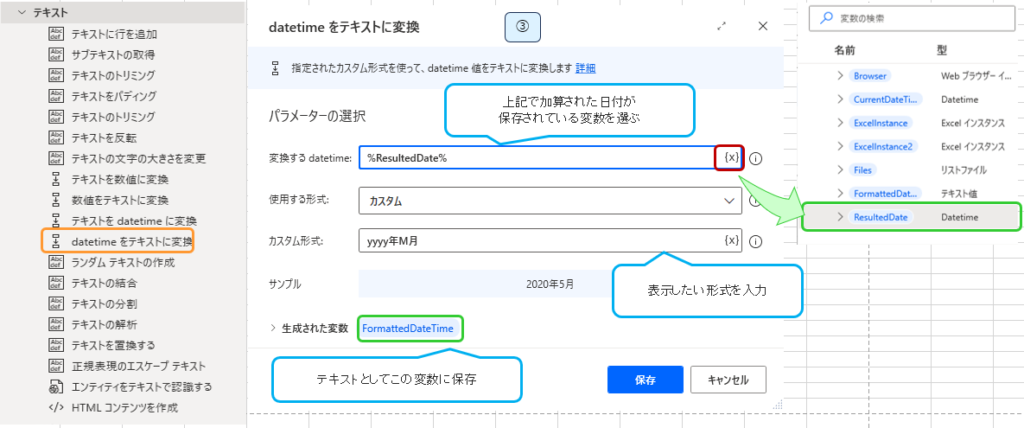Expand the ExcelInstance variable

[x=840, y=123]
